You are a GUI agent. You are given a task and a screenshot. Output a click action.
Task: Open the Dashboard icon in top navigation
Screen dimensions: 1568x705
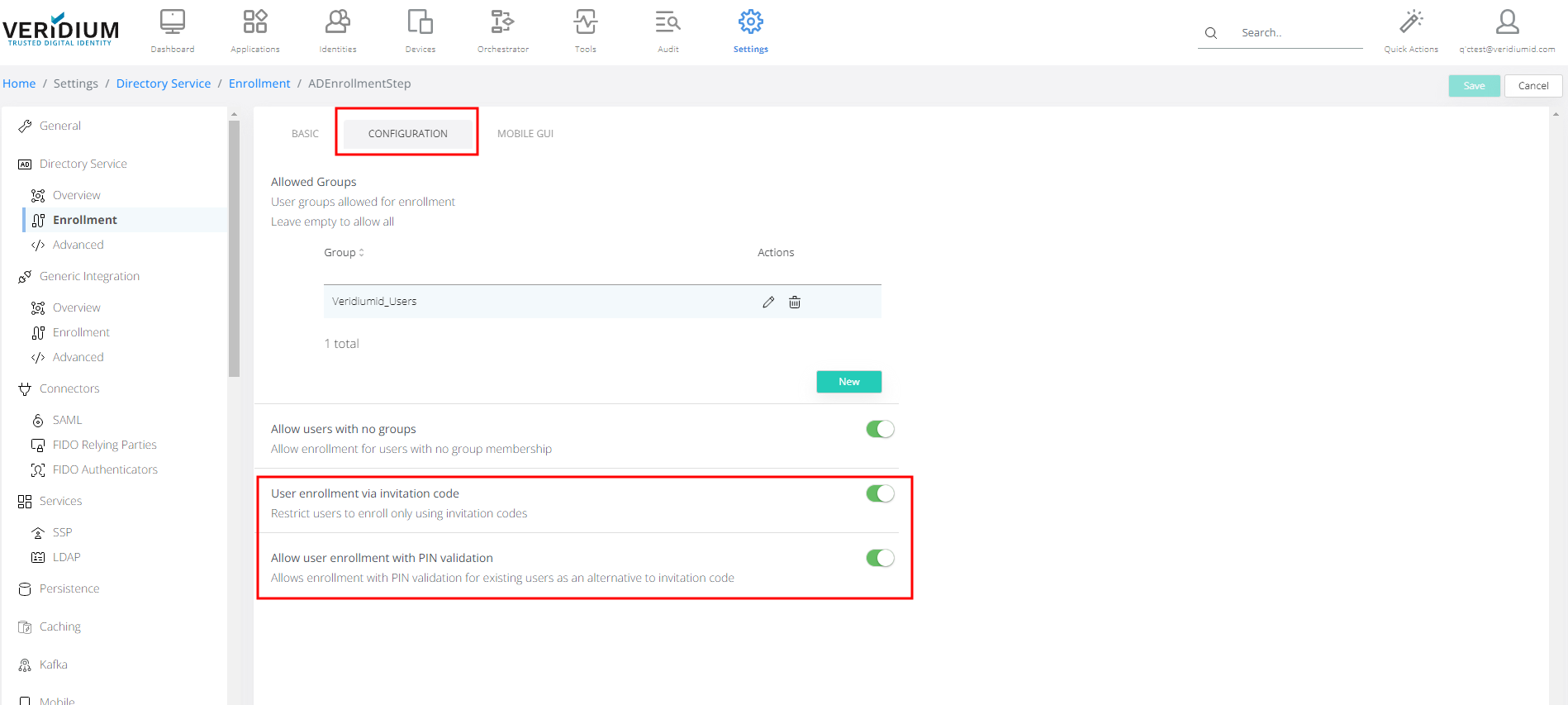[172, 22]
